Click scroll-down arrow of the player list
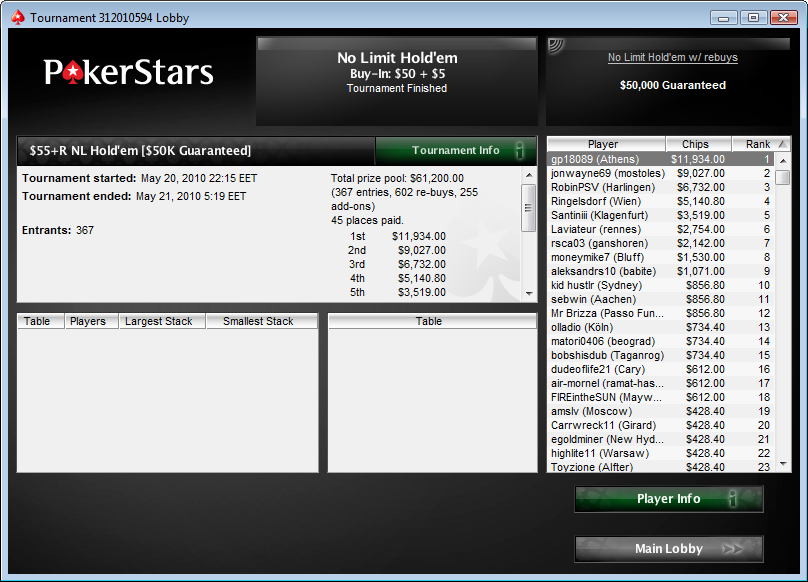The width and height of the screenshot is (808, 582). tap(783, 464)
